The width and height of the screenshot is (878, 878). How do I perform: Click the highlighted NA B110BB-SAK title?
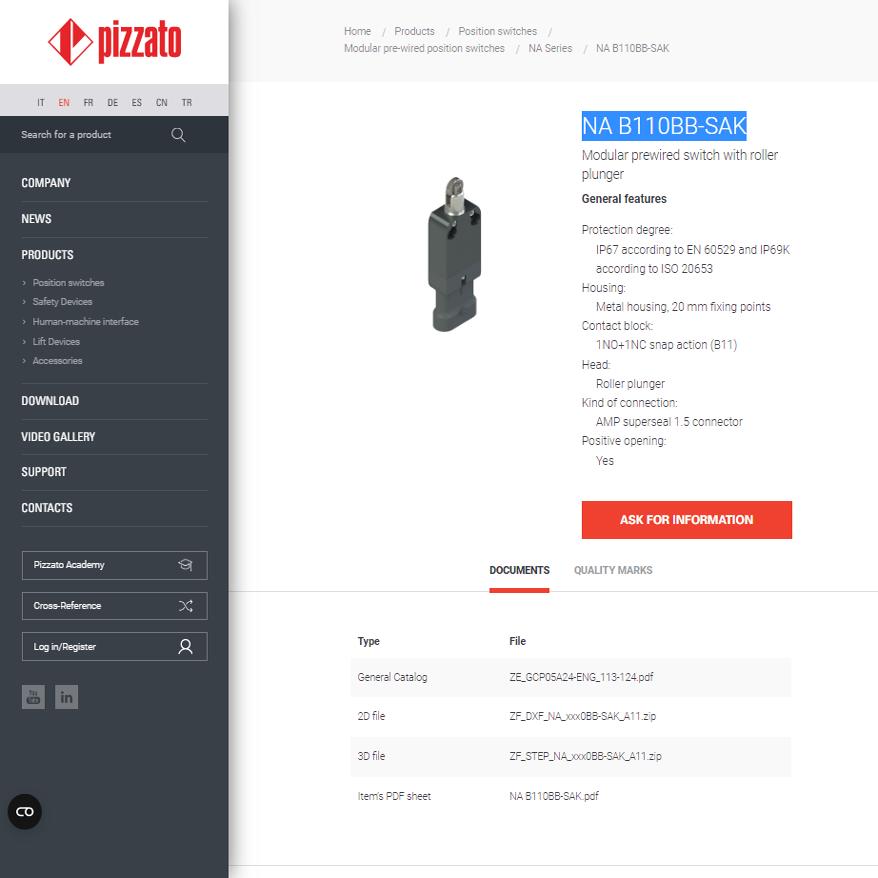pos(664,126)
